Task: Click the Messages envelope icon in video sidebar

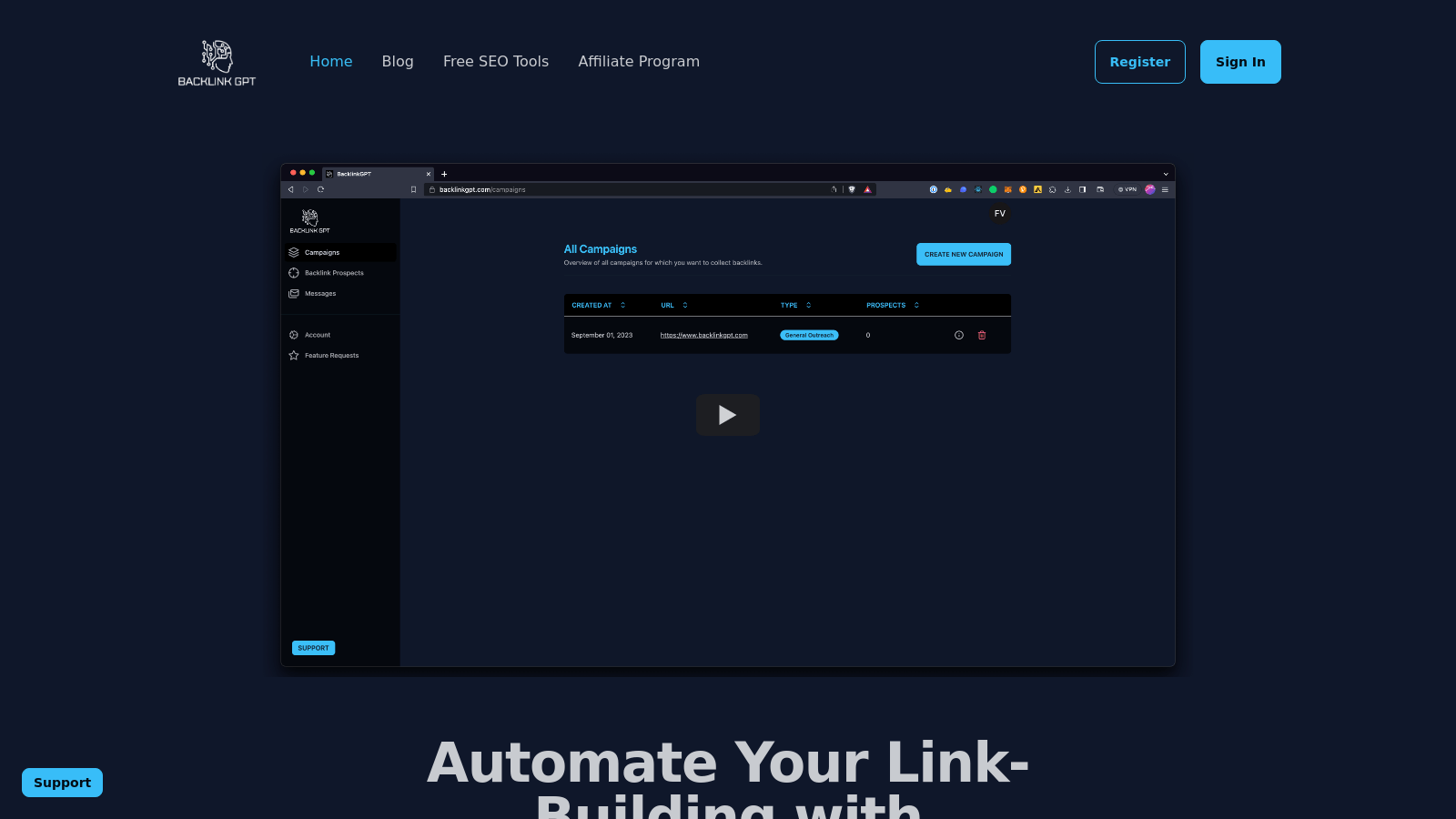Action: pyautogui.click(x=294, y=294)
